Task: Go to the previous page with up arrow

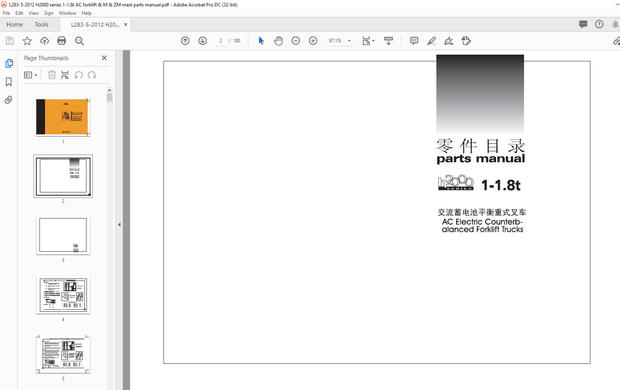Action: [185, 41]
